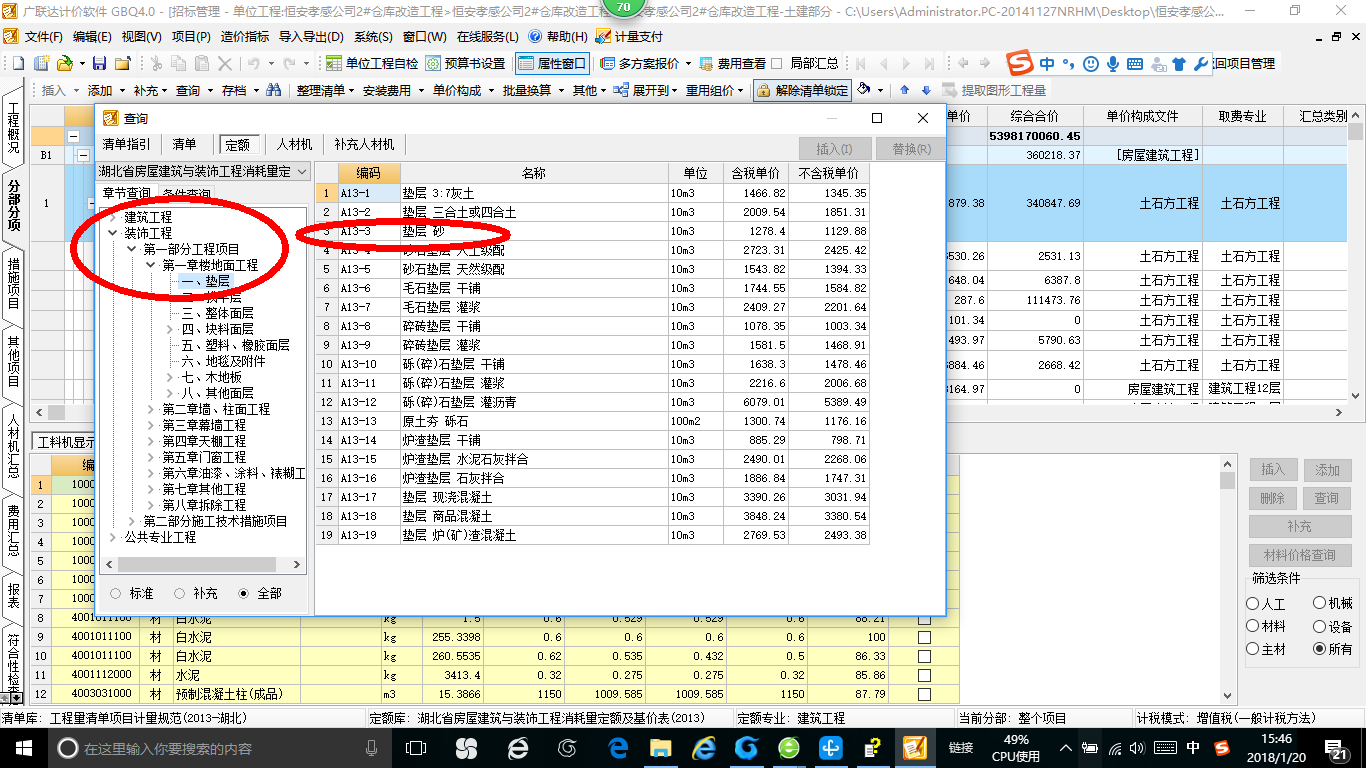Viewport: 1366px width, 768px height.
Task: Click the paint bucket fill color icon
Action: [x=864, y=89]
